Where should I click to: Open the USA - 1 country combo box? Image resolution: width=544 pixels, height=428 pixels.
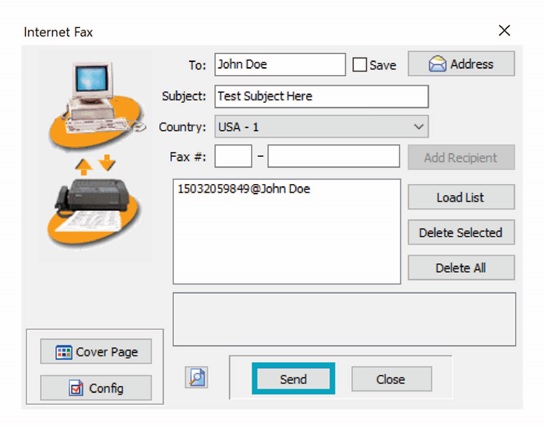click(x=321, y=127)
